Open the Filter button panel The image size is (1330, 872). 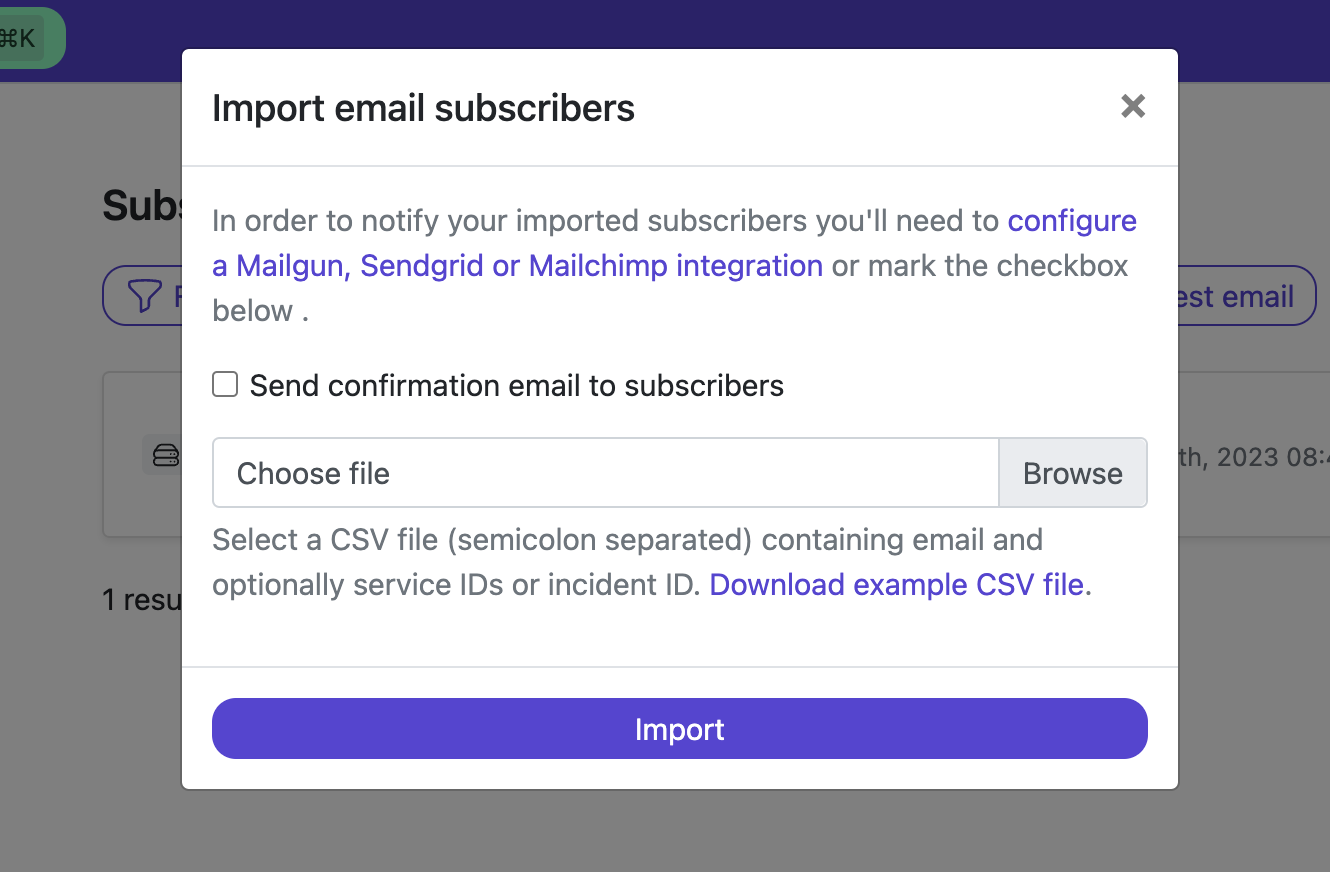150,295
